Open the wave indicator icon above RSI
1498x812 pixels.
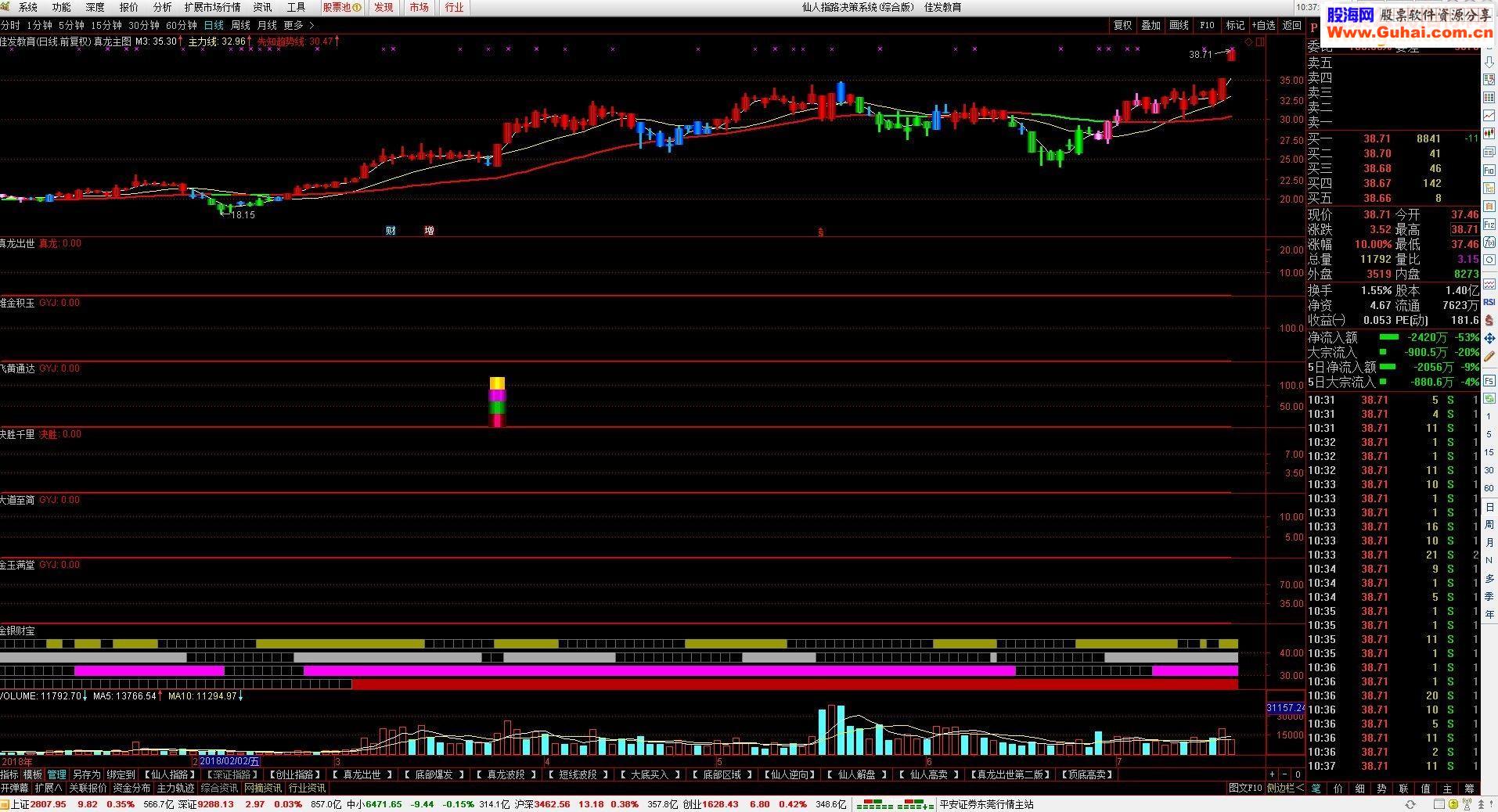click(x=1489, y=285)
